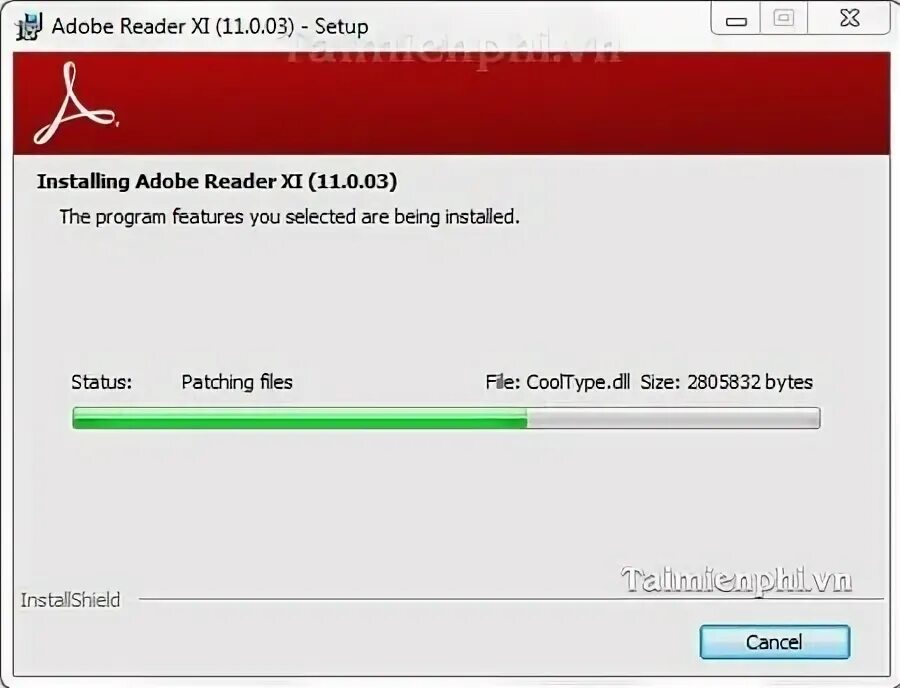This screenshot has height=688, width=900.
Task: Click the red banner header area
Action: point(451,103)
